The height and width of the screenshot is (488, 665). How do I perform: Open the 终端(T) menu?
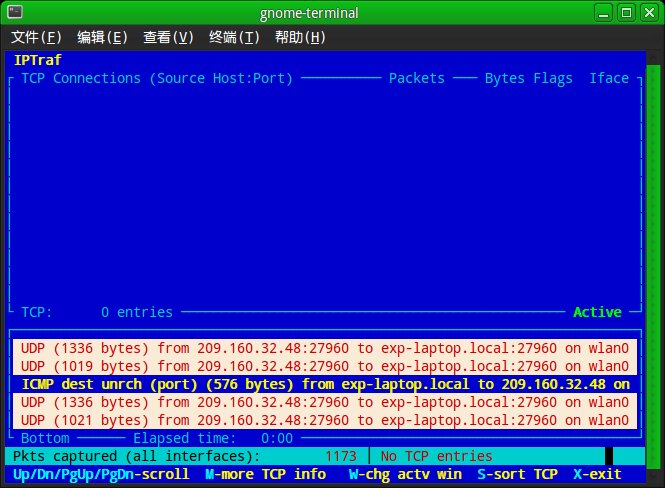click(x=234, y=37)
